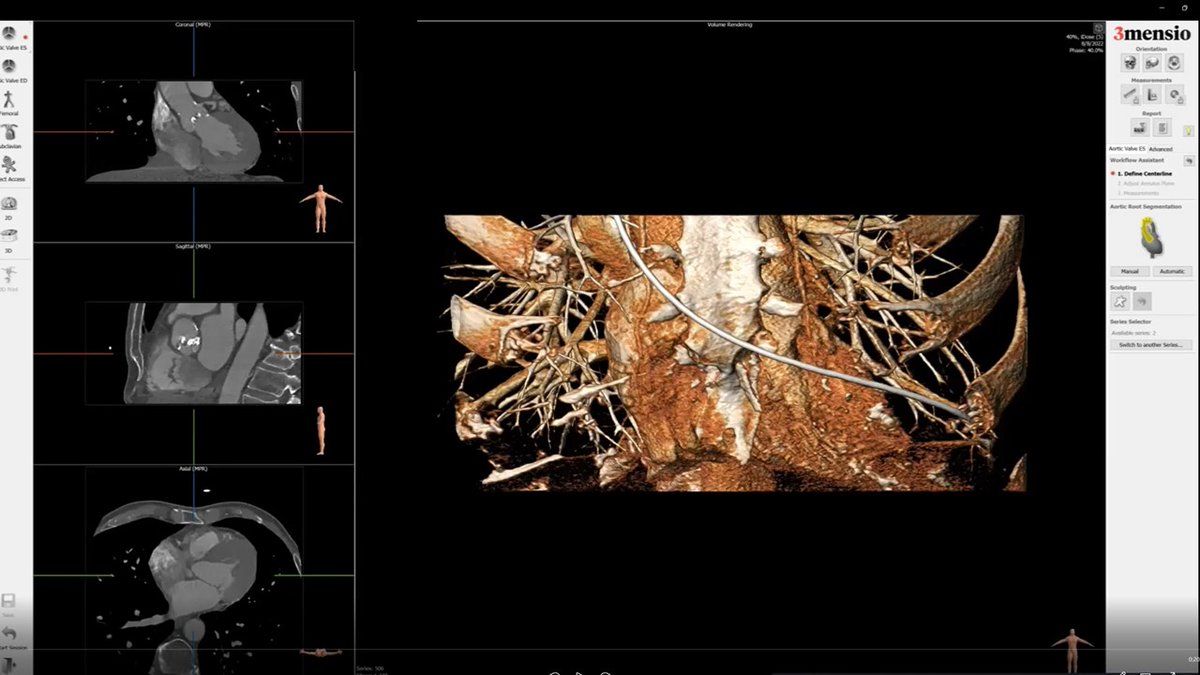Click the 'Phase: 40.0%' text
1200x675 pixels.
click(x=1085, y=51)
